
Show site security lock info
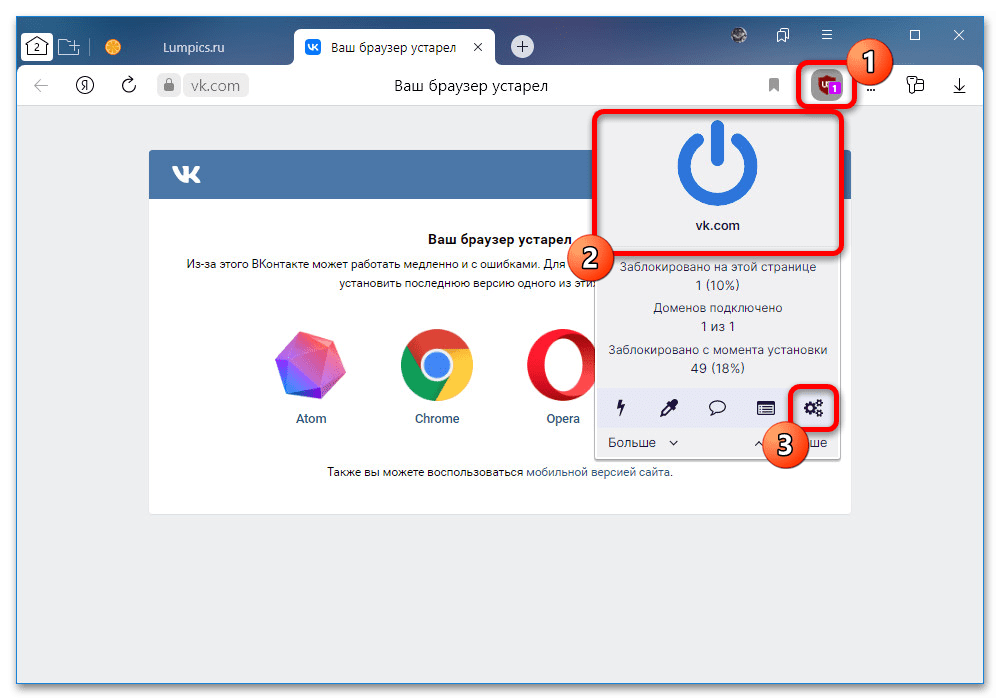(169, 85)
